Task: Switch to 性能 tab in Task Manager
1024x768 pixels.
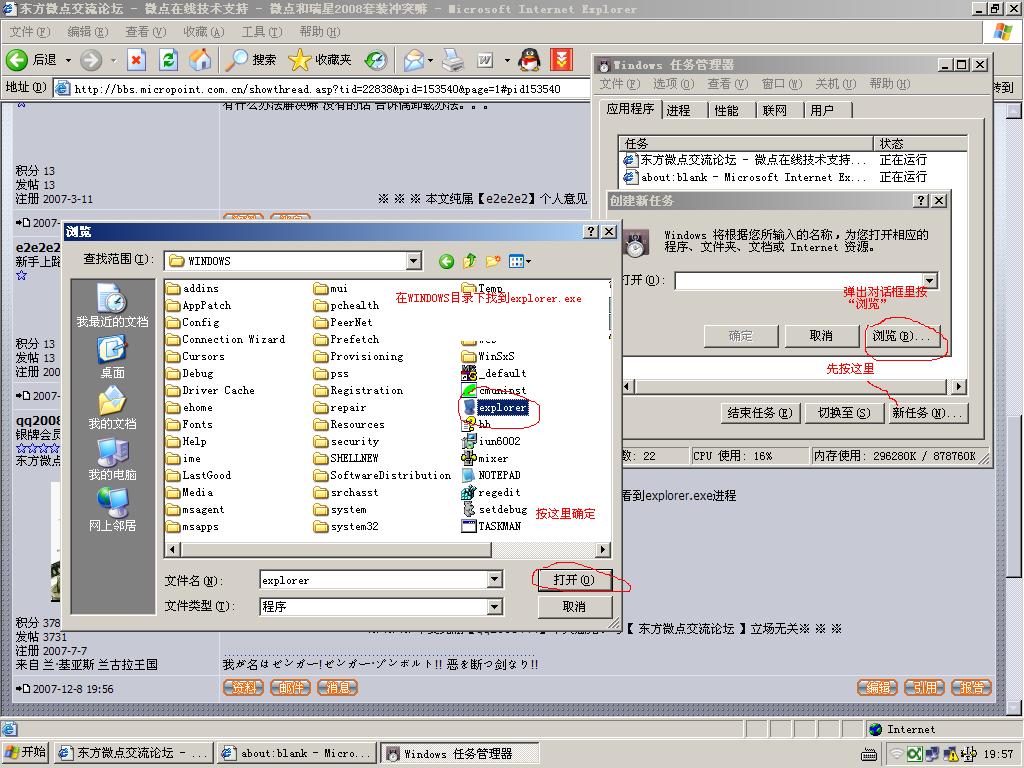Action: click(x=726, y=110)
